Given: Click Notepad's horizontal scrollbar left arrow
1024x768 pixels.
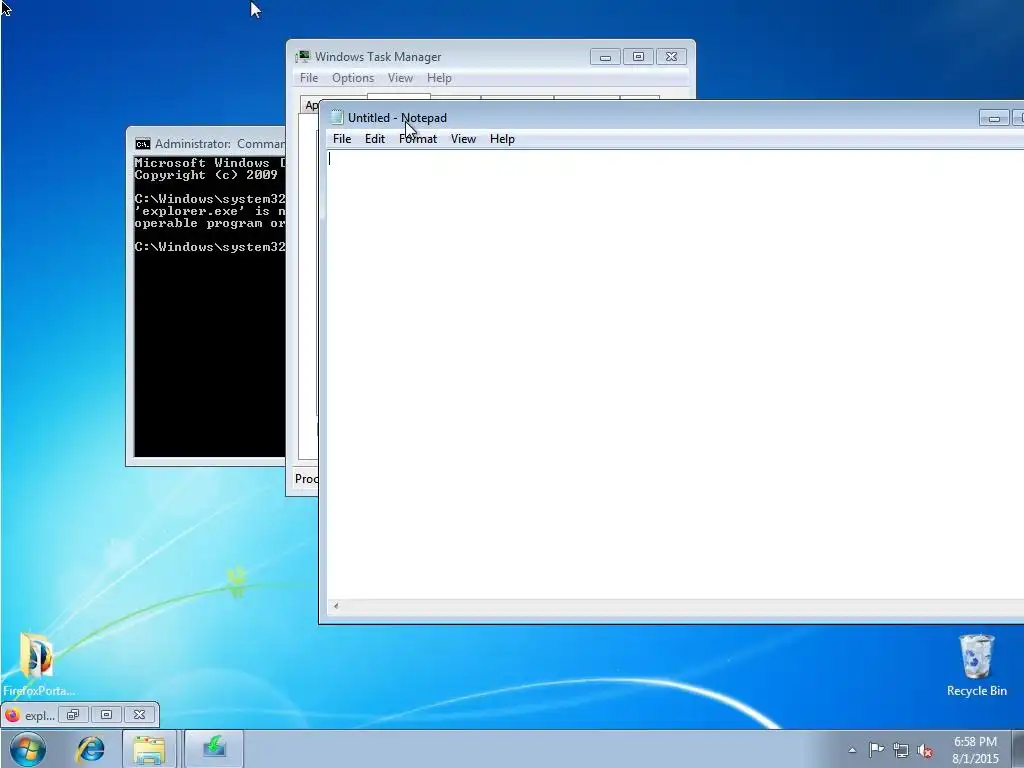Looking at the screenshot, I should (x=336, y=606).
